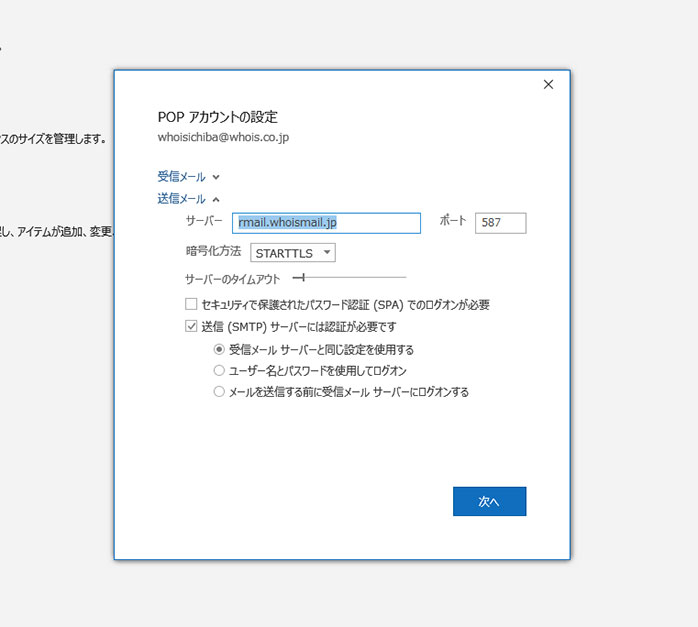Open the STARTTLS encryption method dropdown
Image resolution: width=698 pixels, height=627 pixels.
point(293,253)
